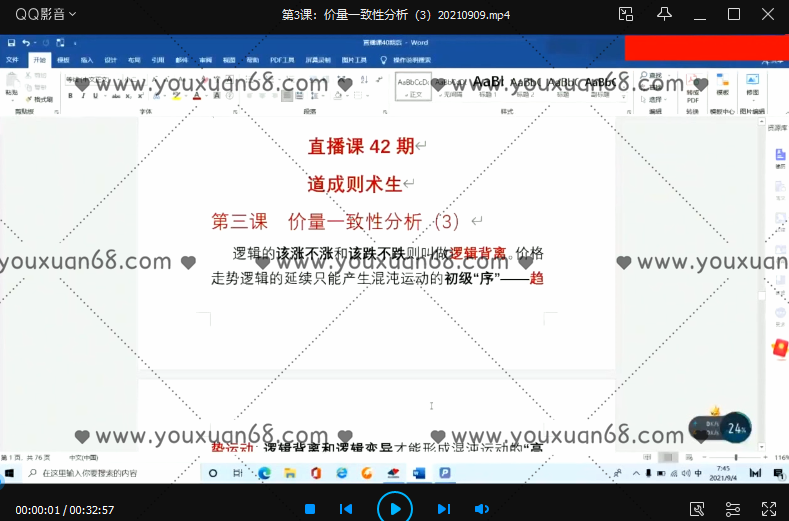Screen dimensions: 789x521
Task: Open the 选择 select dropdown
Action: pyautogui.click(x=653, y=99)
